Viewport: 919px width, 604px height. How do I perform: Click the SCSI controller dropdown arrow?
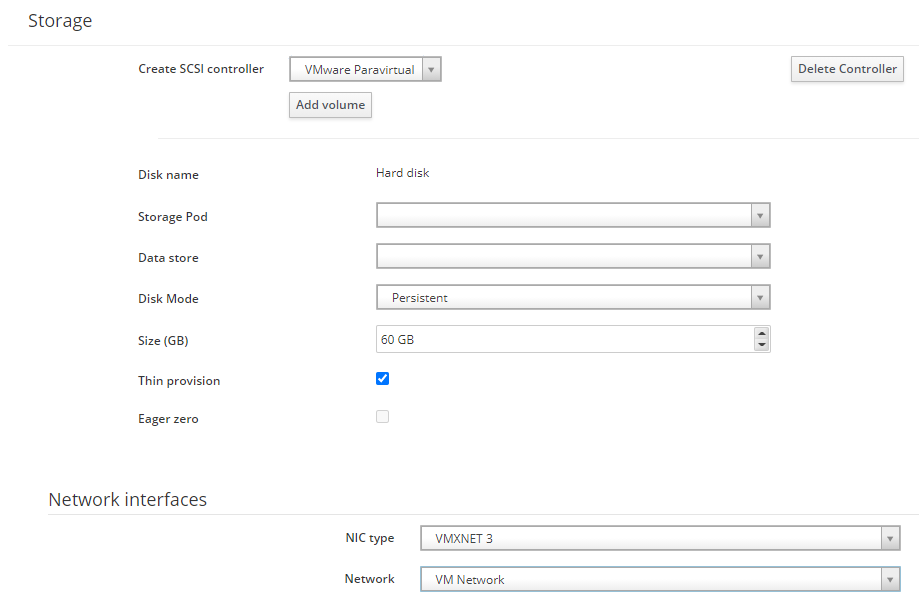click(x=431, y=70)
